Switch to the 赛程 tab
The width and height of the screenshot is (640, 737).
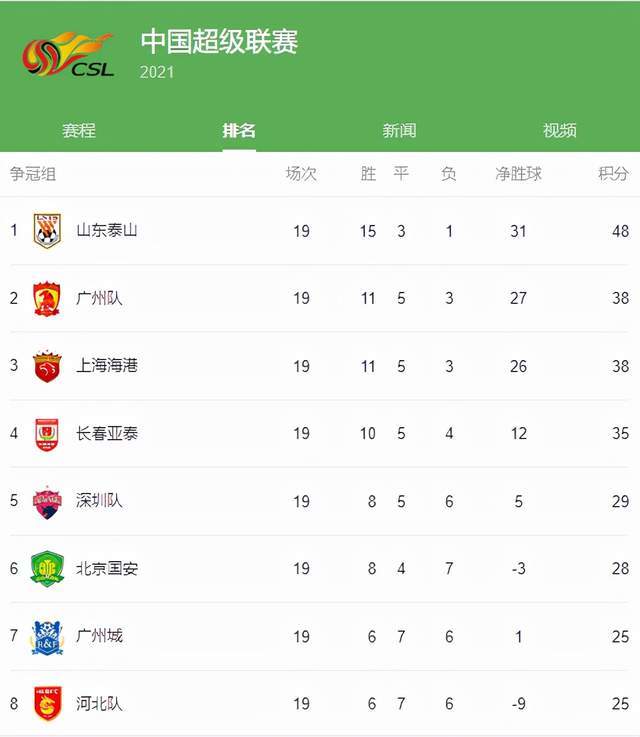click(79, 130)
